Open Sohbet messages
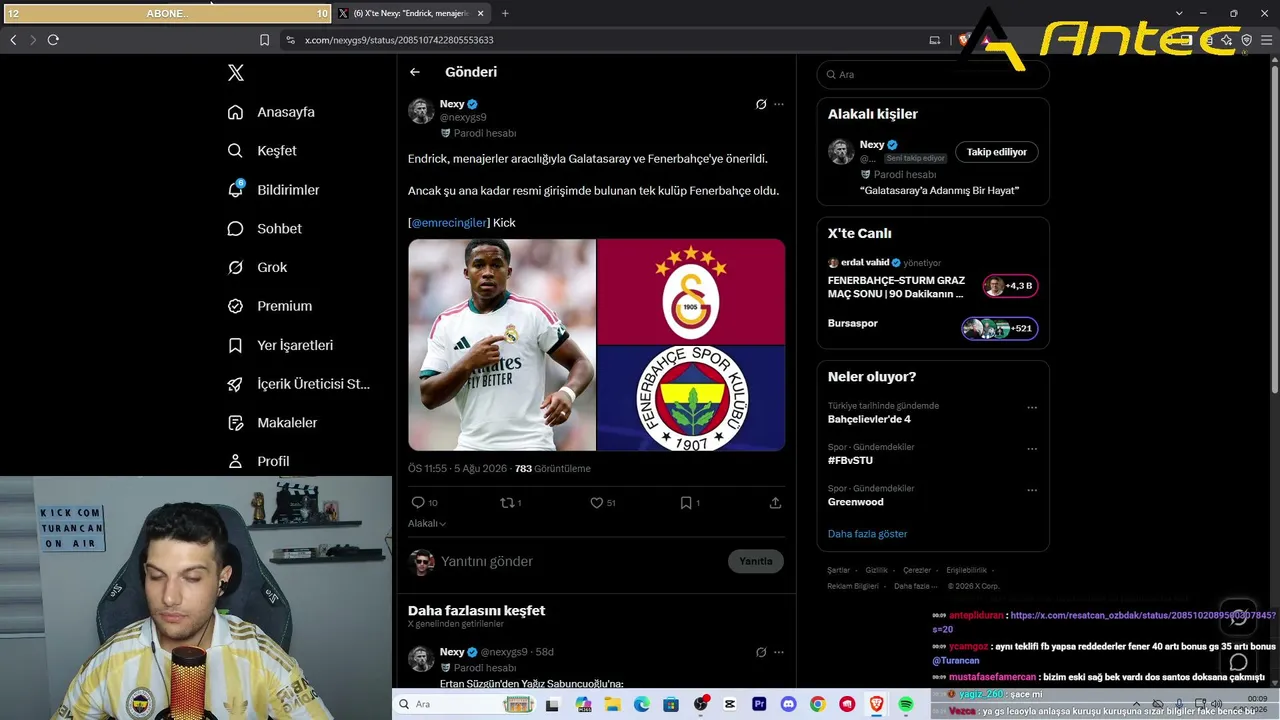Image resolution: width=1280 pixels, height=720 pixels. (x=264, y=229)
